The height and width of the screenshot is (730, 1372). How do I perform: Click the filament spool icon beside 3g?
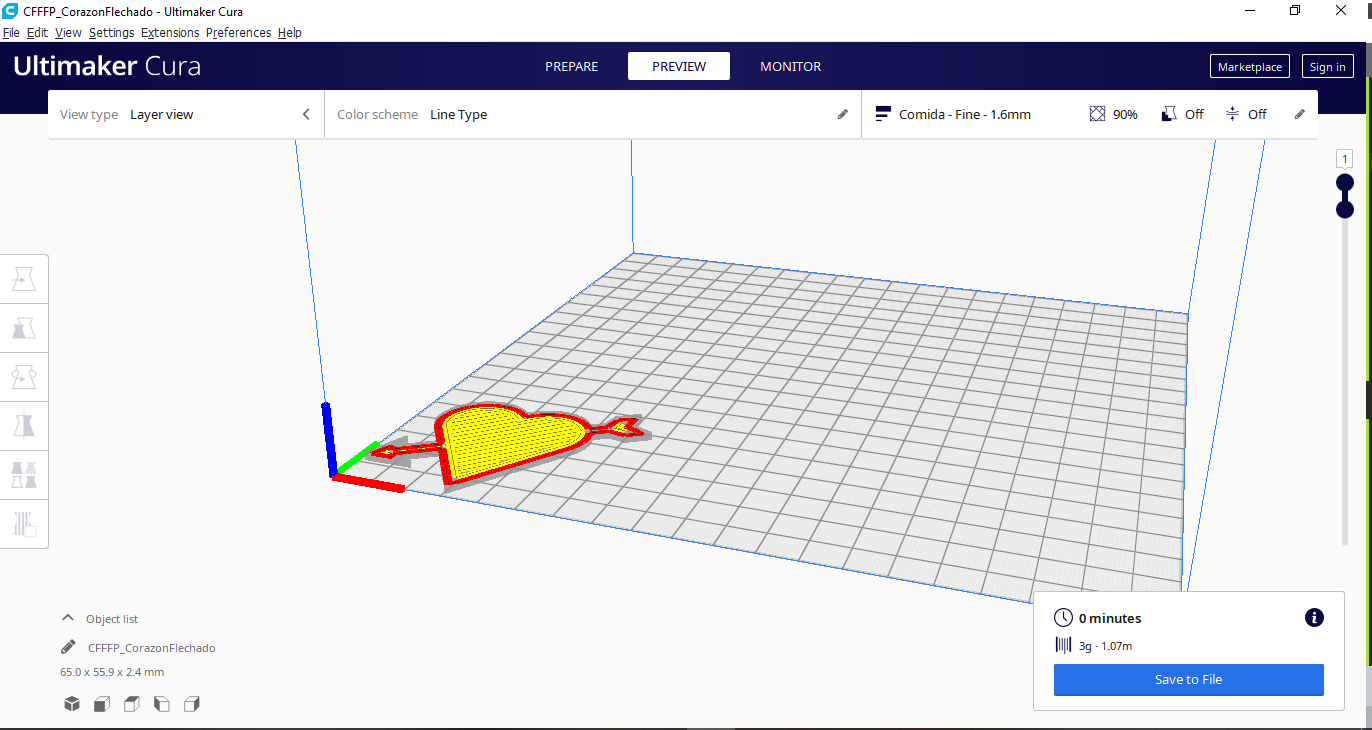(x=1063, y=646)
